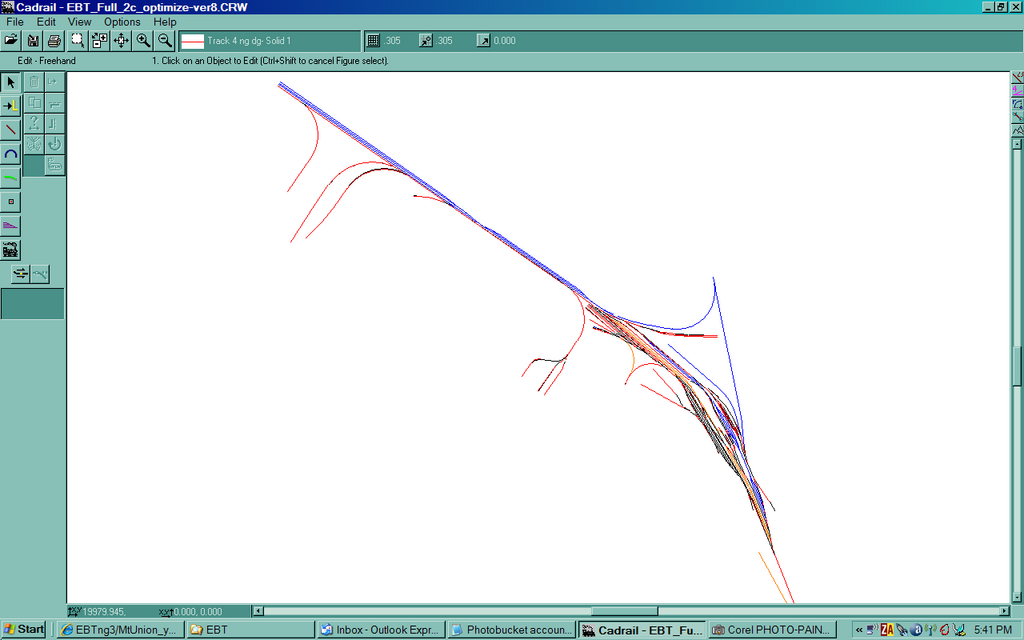Select the zoom window marquee tool

pyautogui.click(x=78, y=40)
